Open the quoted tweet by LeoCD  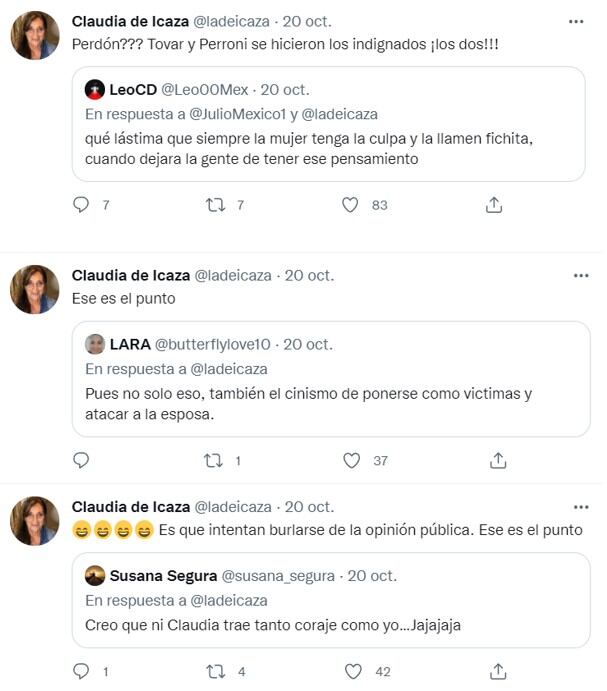328,151
